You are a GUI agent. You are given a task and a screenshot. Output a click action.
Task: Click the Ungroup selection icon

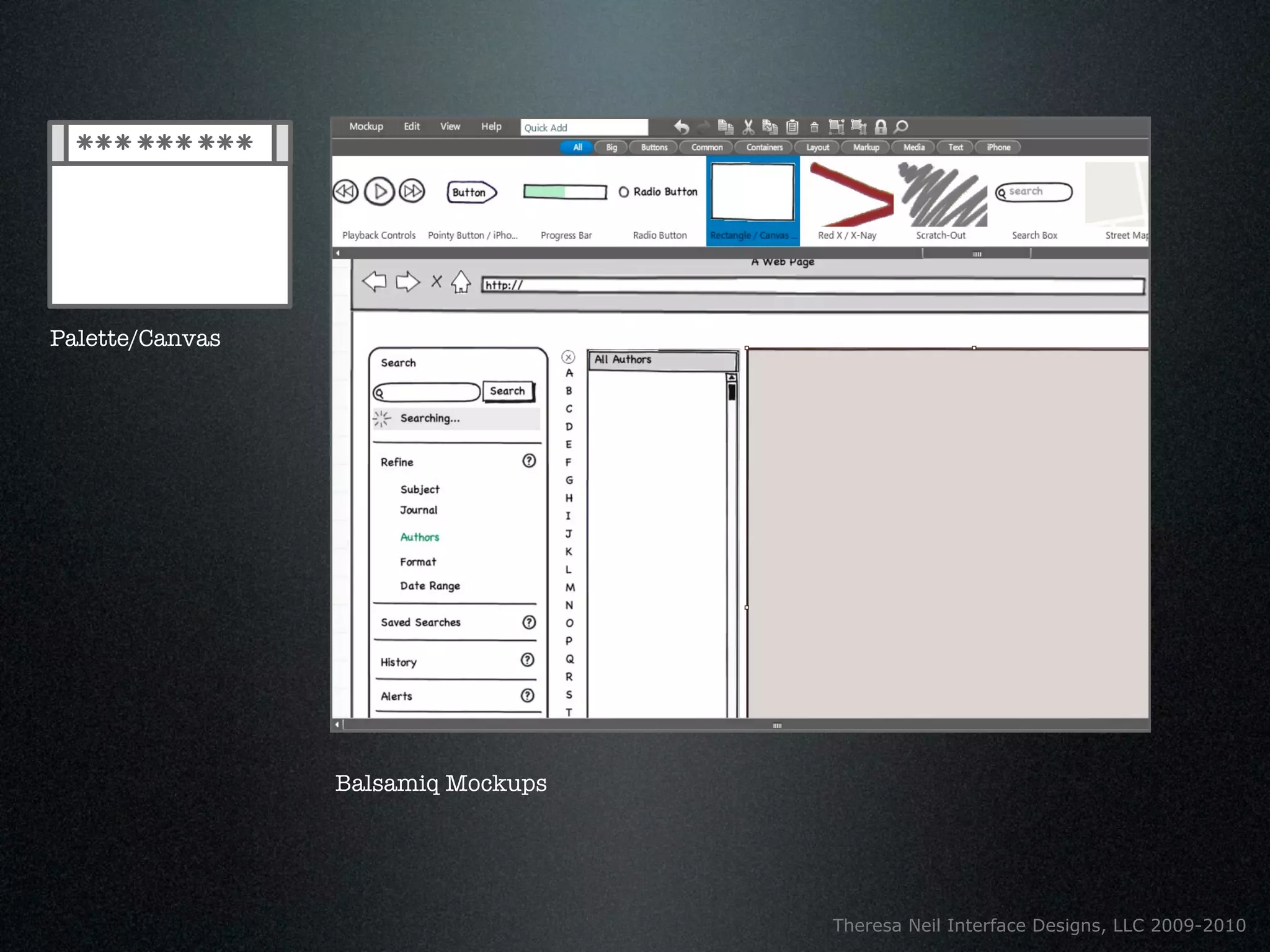pyautogui.click(x=859, y=127)
